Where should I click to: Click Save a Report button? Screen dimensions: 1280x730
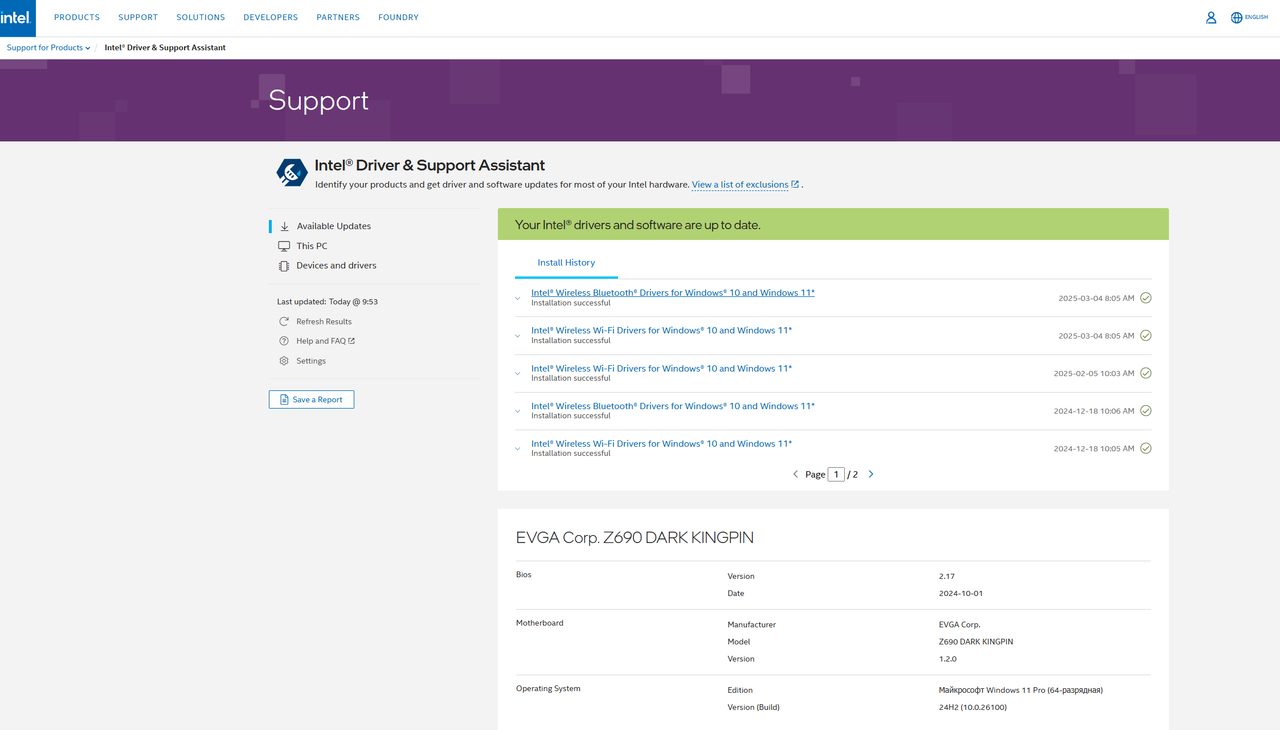pos(311,399)
